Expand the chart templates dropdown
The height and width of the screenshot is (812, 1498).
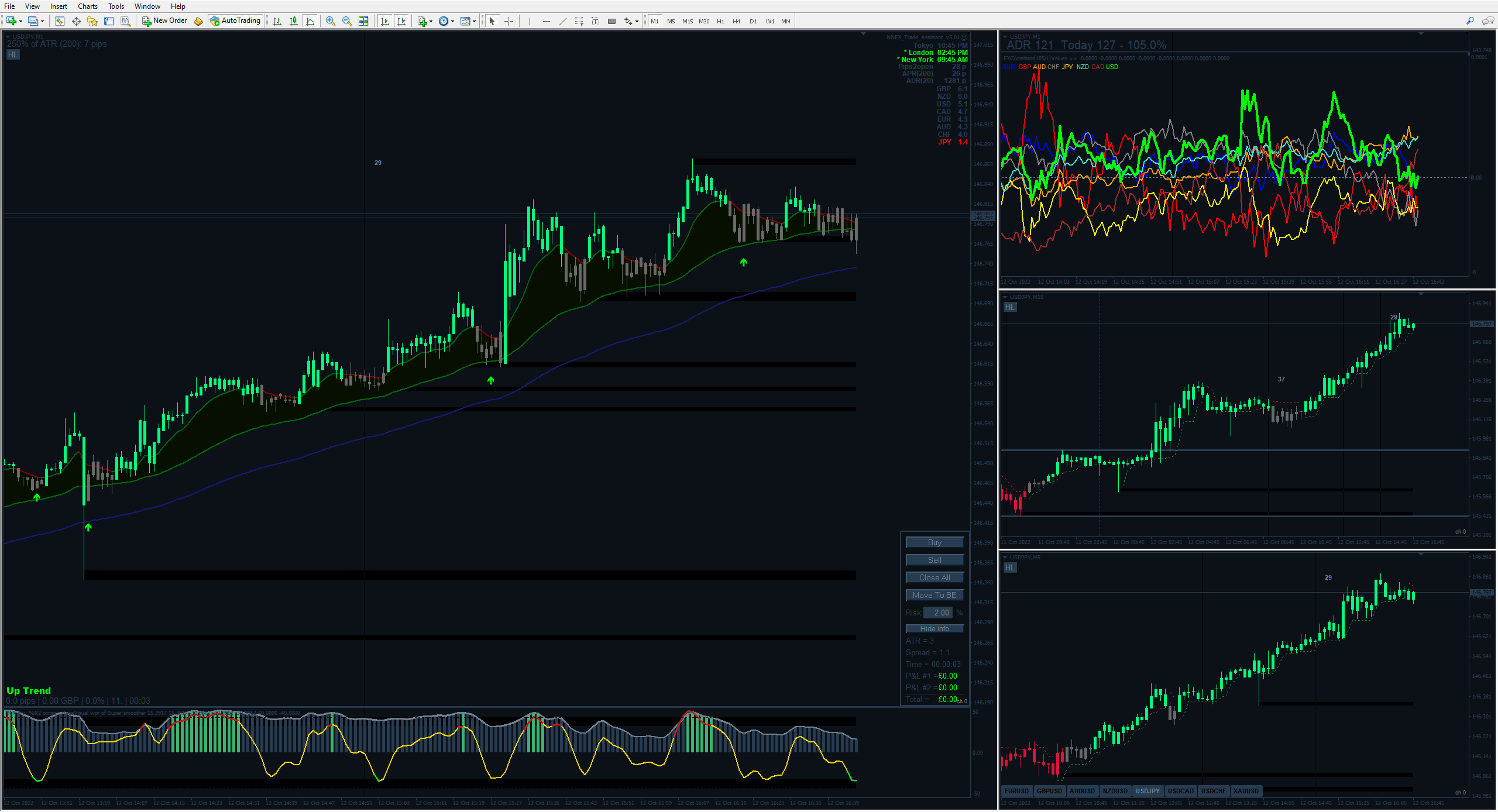(x=474, y=22)
